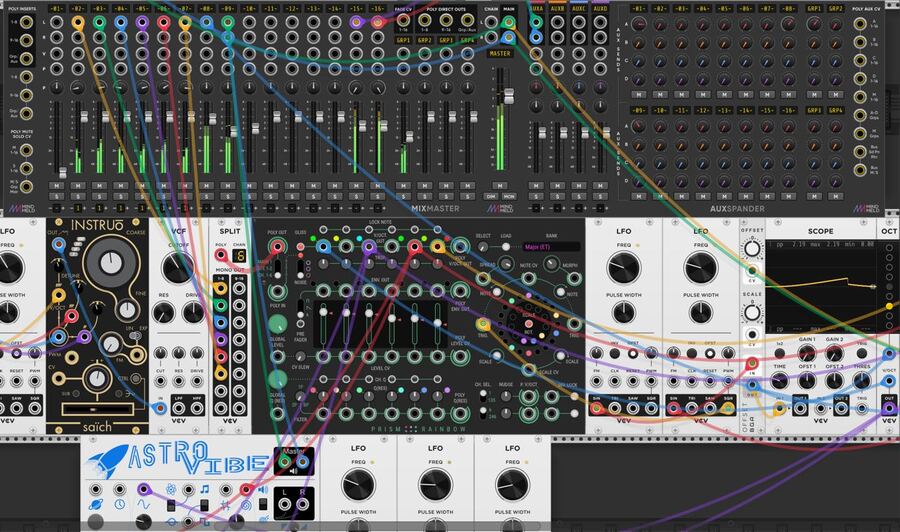Click GRP1 group label on MixMaster
The width and height of the screenshot is (900, 532).
pos(403,40)
